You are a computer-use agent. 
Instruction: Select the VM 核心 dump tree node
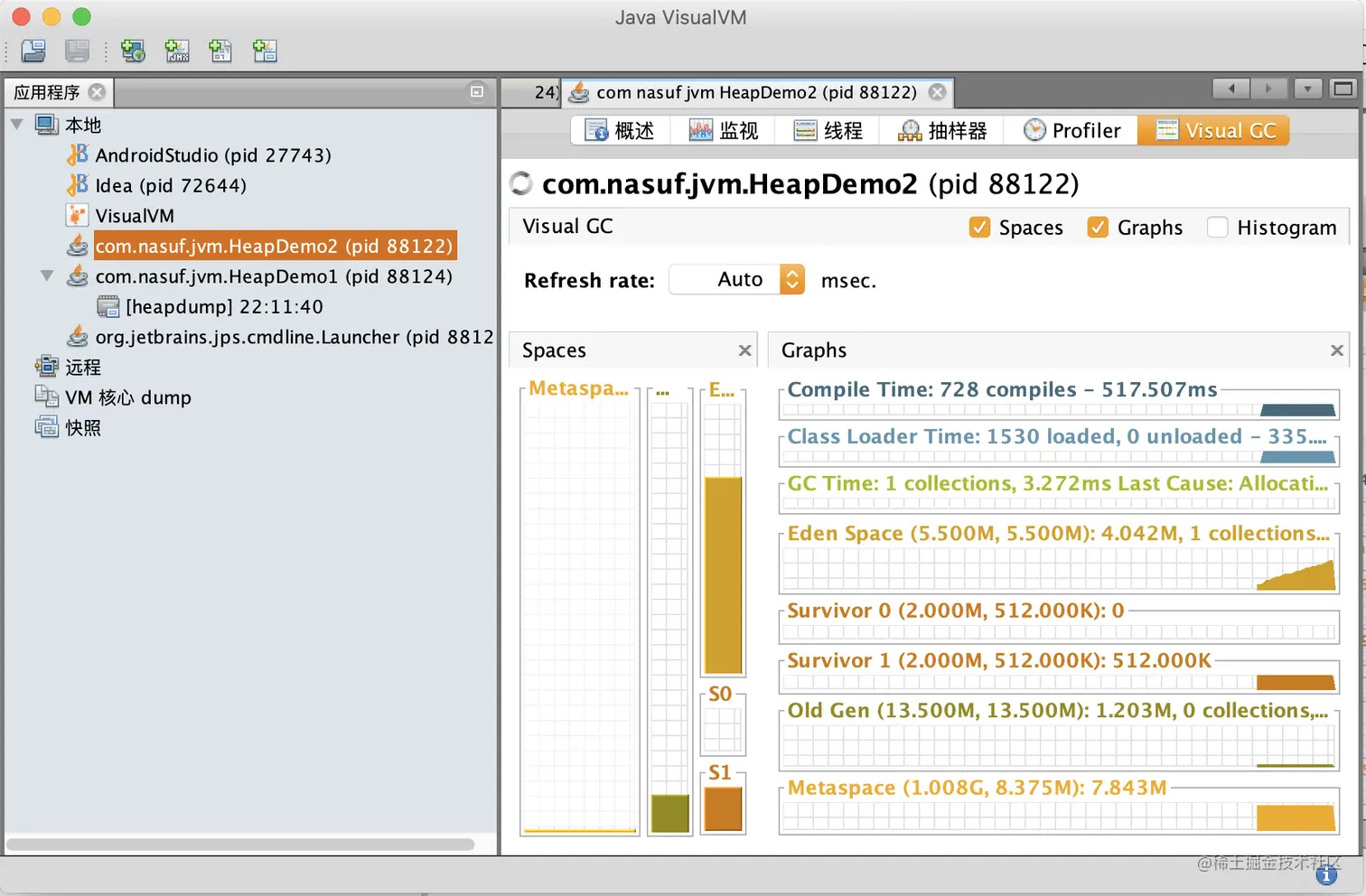(x=128, y=397)
